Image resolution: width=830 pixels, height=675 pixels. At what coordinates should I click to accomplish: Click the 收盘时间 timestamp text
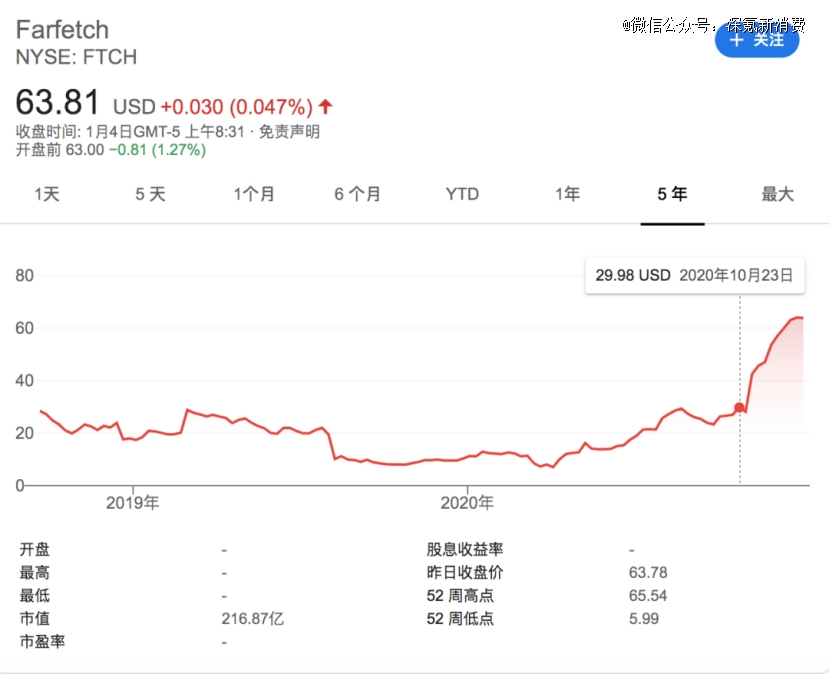130,131
